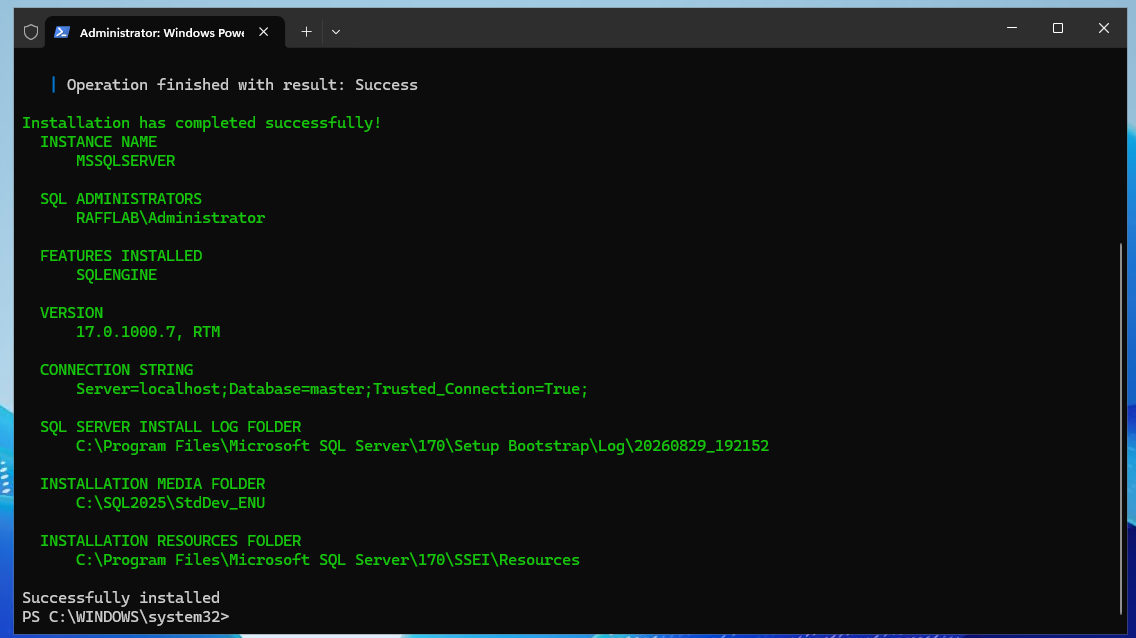Screen dimensions: 1136x638
Task: Open a new tab with the plus button
Action: pyautogui.click(x=306, y=32)
